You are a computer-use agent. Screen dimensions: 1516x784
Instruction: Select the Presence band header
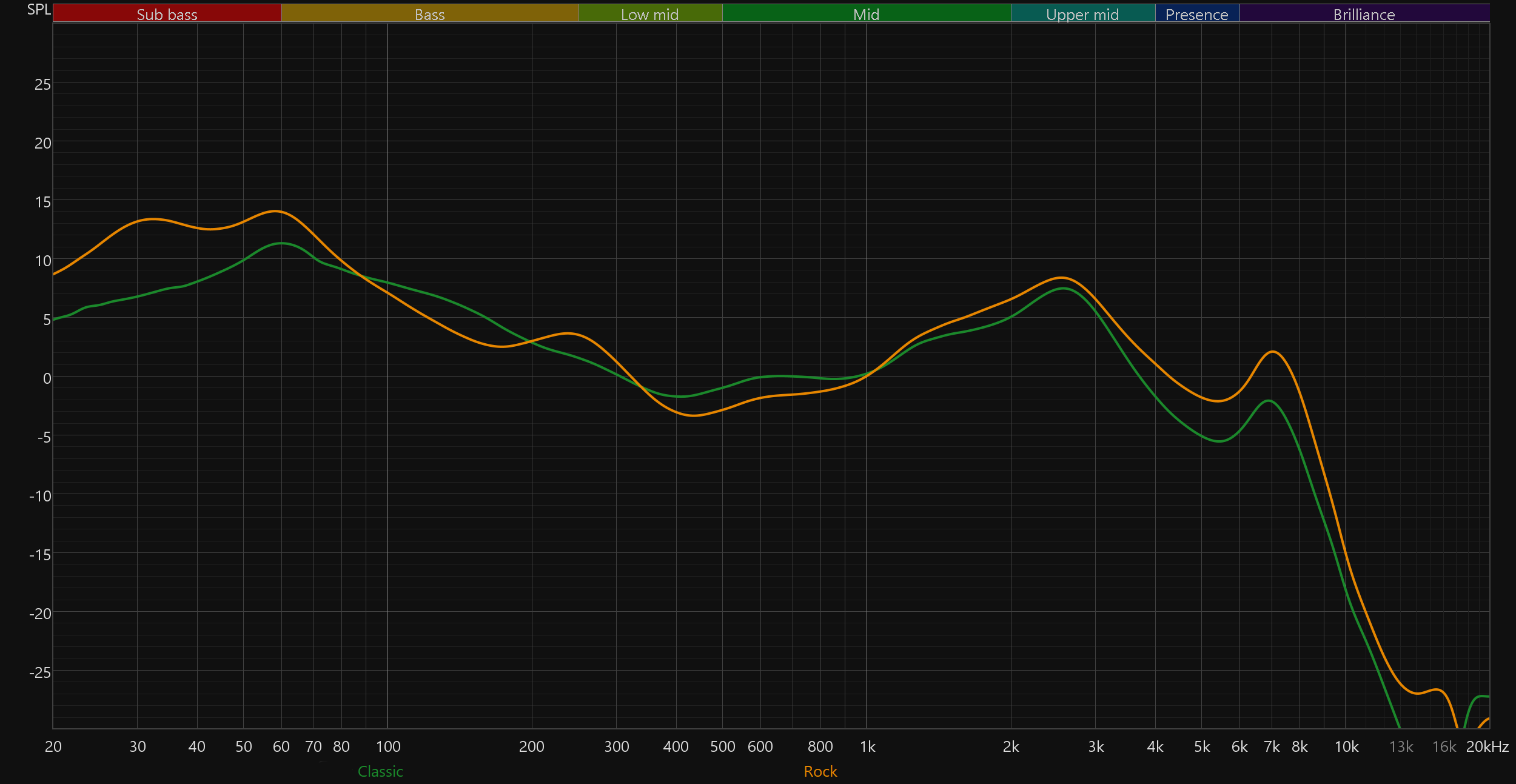(x=1196, y=13)
